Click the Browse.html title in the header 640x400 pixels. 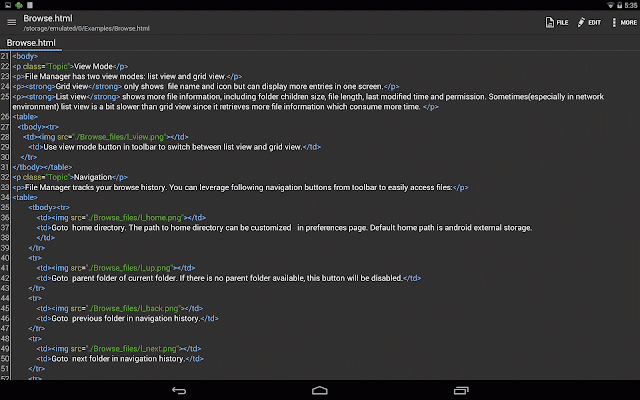(x=48, y=18)
